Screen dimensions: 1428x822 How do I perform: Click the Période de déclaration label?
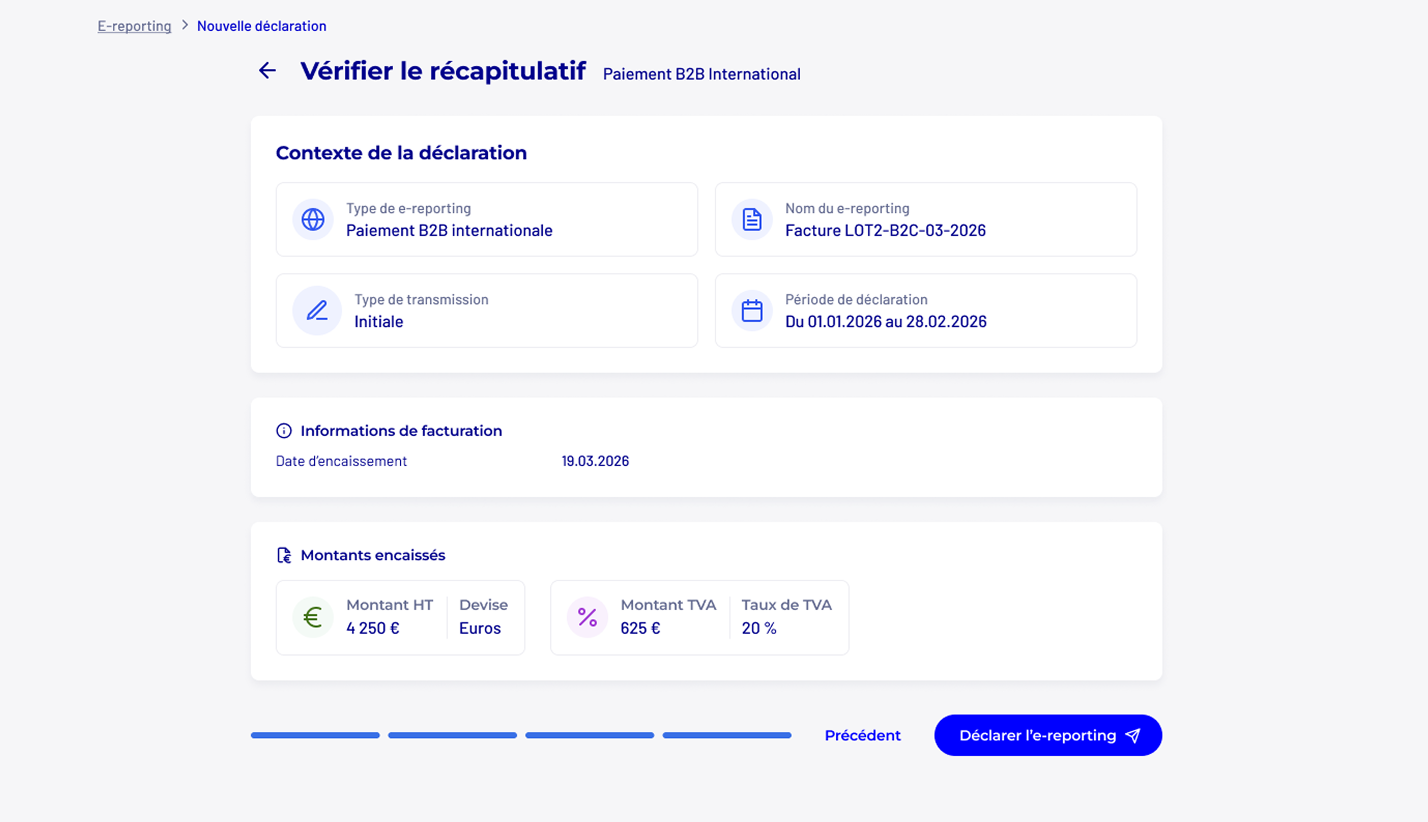click(x=856, y=300)
